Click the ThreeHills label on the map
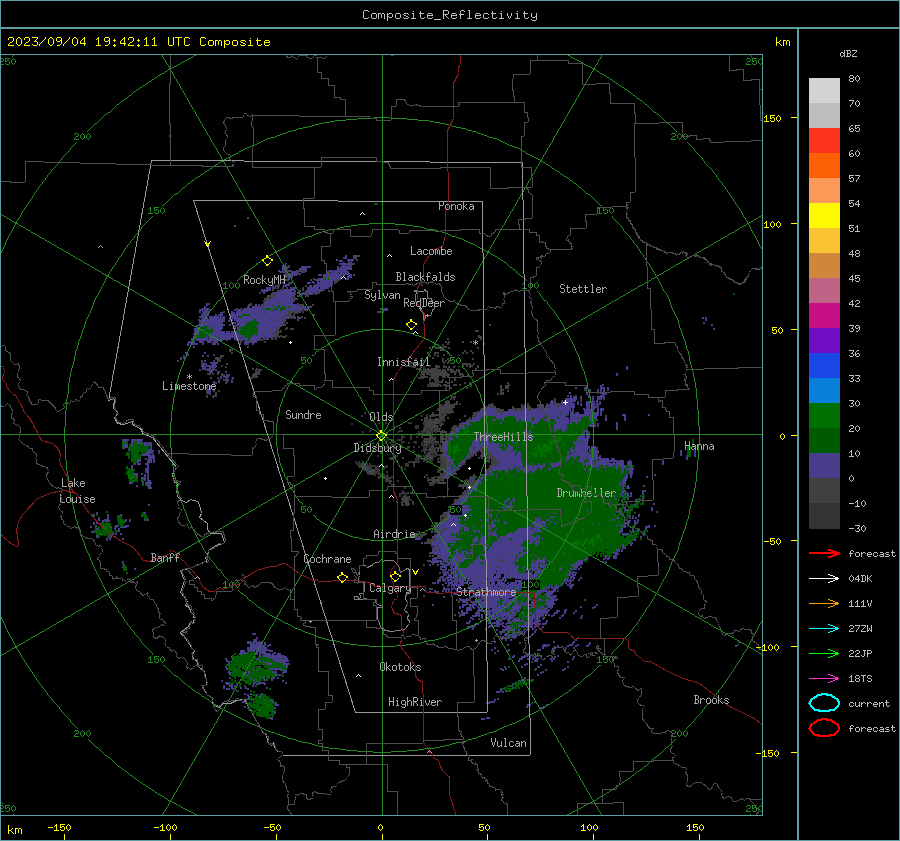 click(503, 437)
